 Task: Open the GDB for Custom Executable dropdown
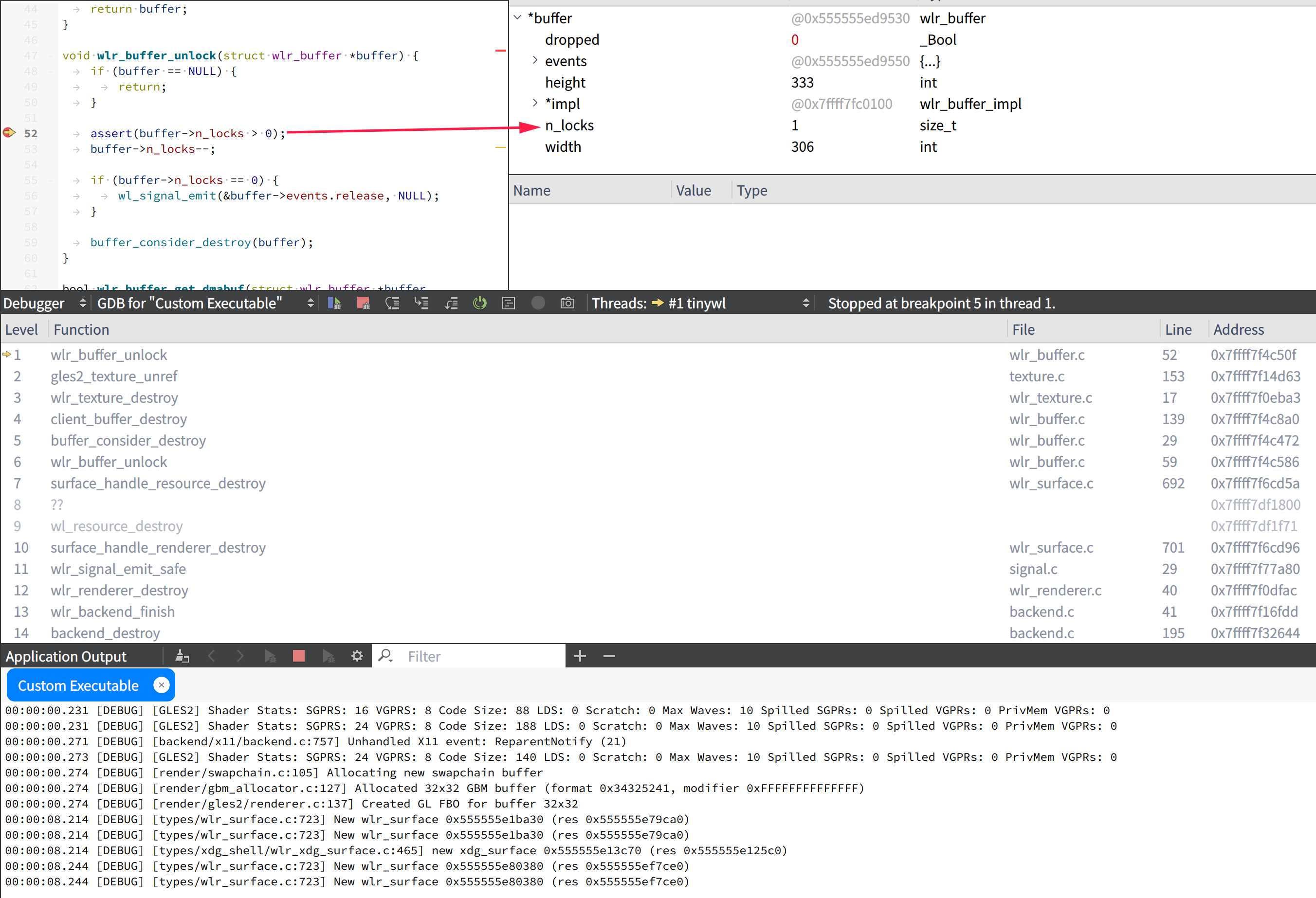tap(311, 303)
